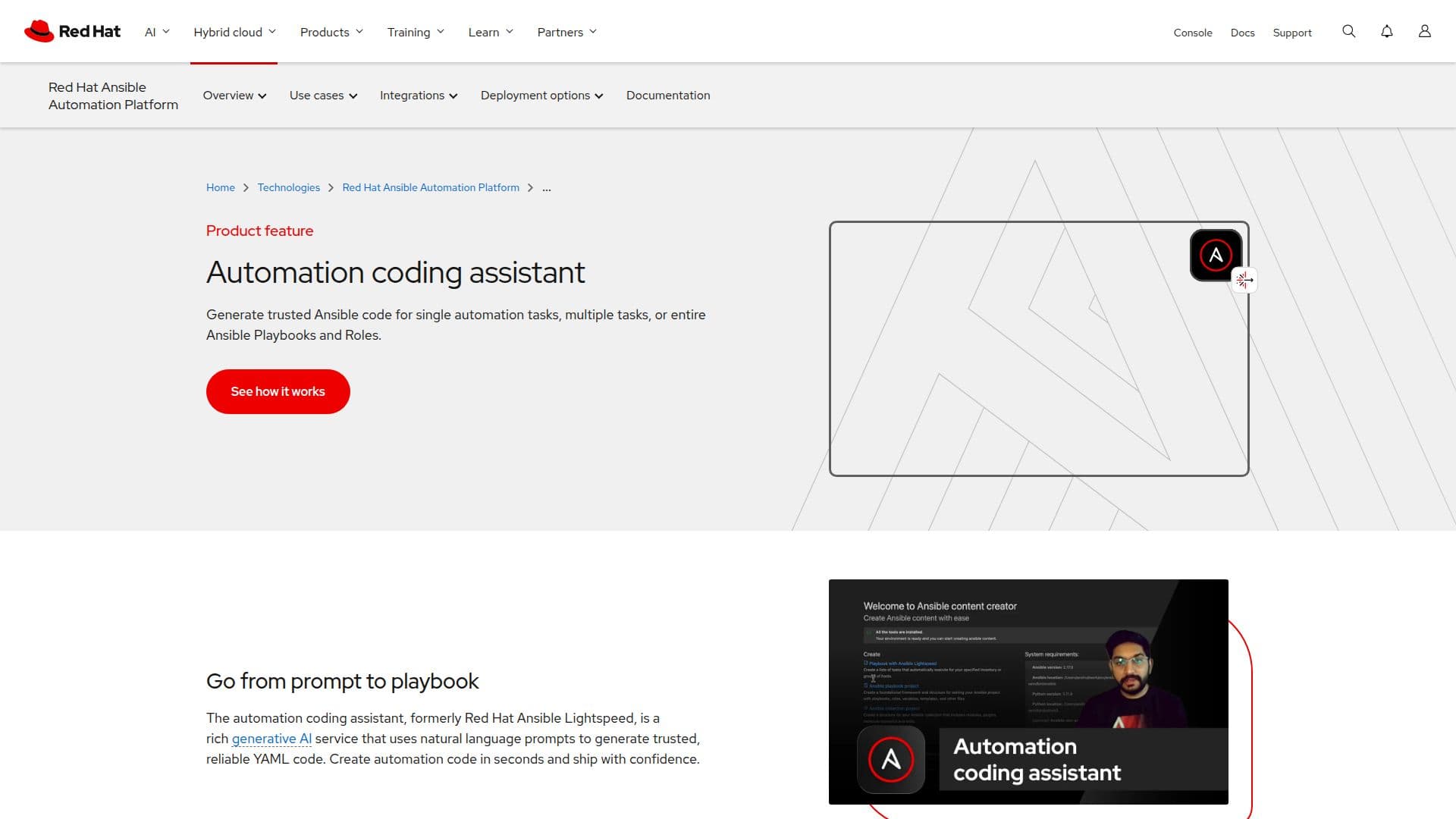Viewport: 1456px width, 819px height.
Task: Expand the Products menu
Action: point(331,32)
